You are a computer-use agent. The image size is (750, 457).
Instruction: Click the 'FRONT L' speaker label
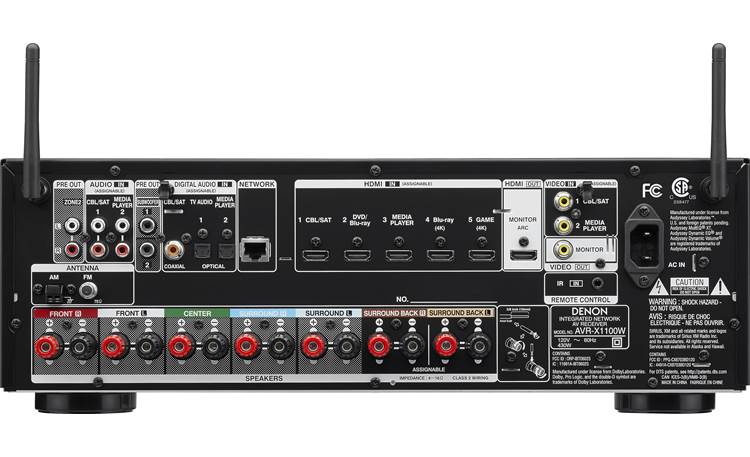131,313
